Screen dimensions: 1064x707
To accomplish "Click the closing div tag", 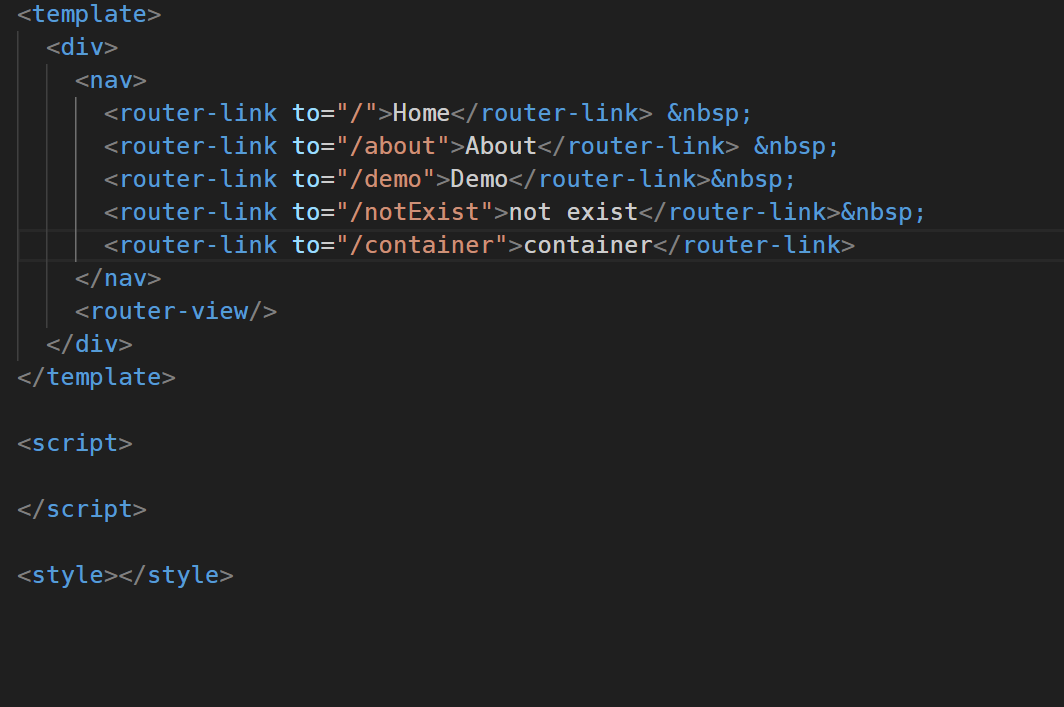I will tap(89, 345).
